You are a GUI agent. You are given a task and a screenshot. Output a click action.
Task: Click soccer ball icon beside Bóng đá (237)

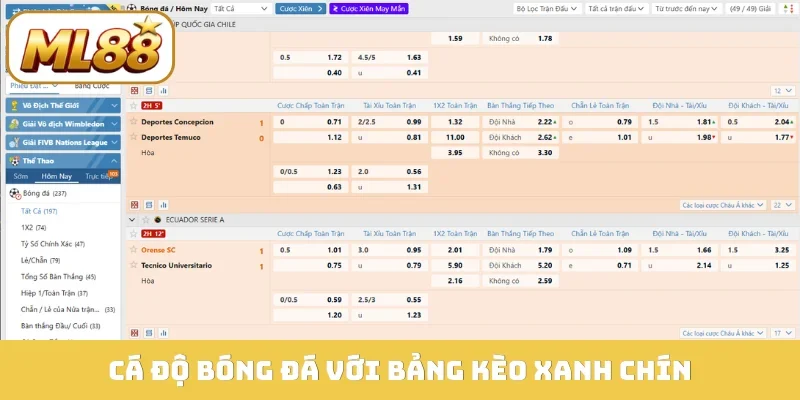[x=15, y=193]
